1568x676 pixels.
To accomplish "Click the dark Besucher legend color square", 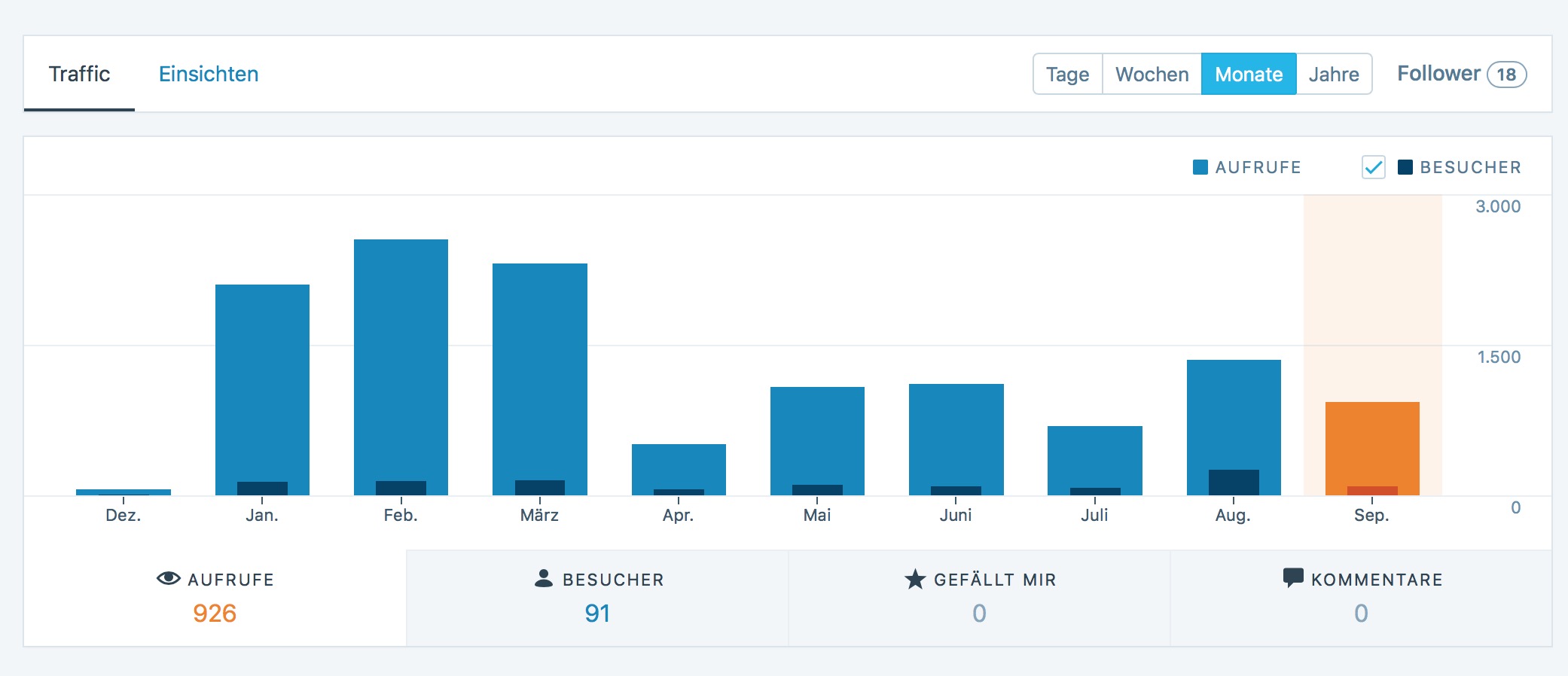I will 1405,167.
